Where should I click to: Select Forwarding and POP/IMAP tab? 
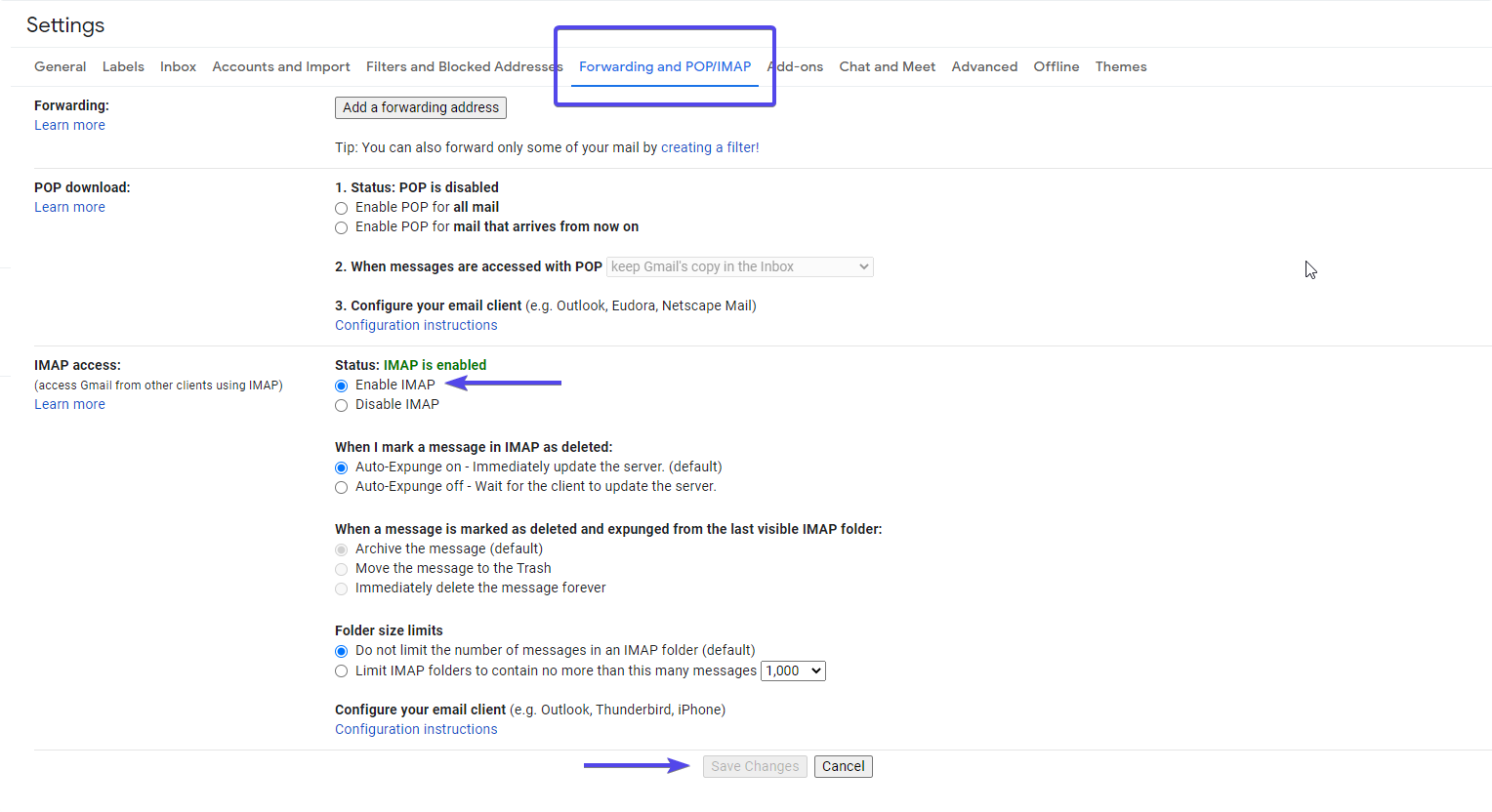click(x=665, y=66)
